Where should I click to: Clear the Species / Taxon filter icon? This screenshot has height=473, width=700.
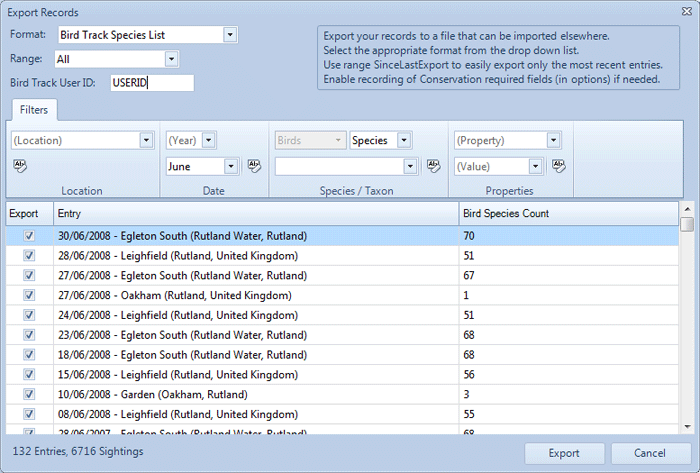[433, 166]
